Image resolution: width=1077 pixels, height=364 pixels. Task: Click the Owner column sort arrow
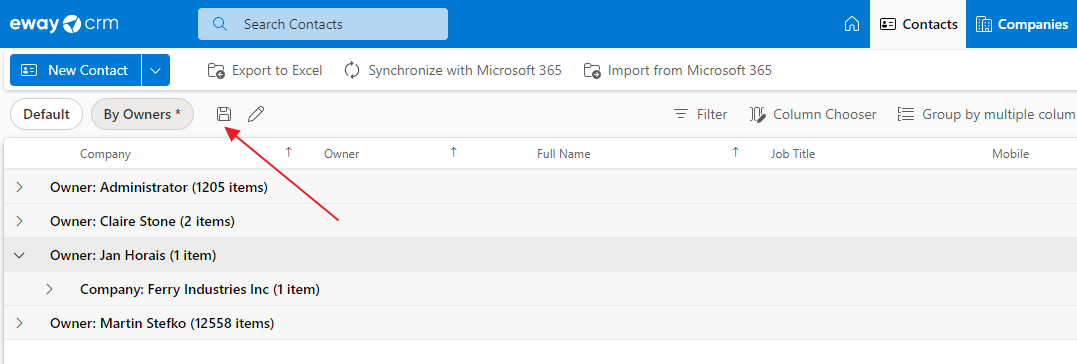(453, 152)
